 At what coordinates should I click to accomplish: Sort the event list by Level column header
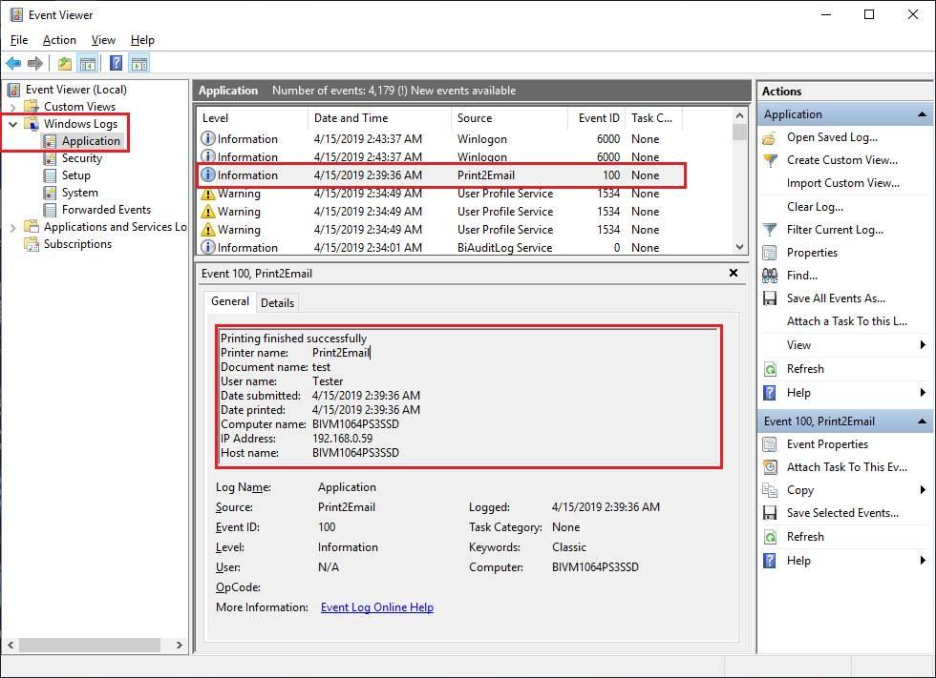tap(251, 118)
